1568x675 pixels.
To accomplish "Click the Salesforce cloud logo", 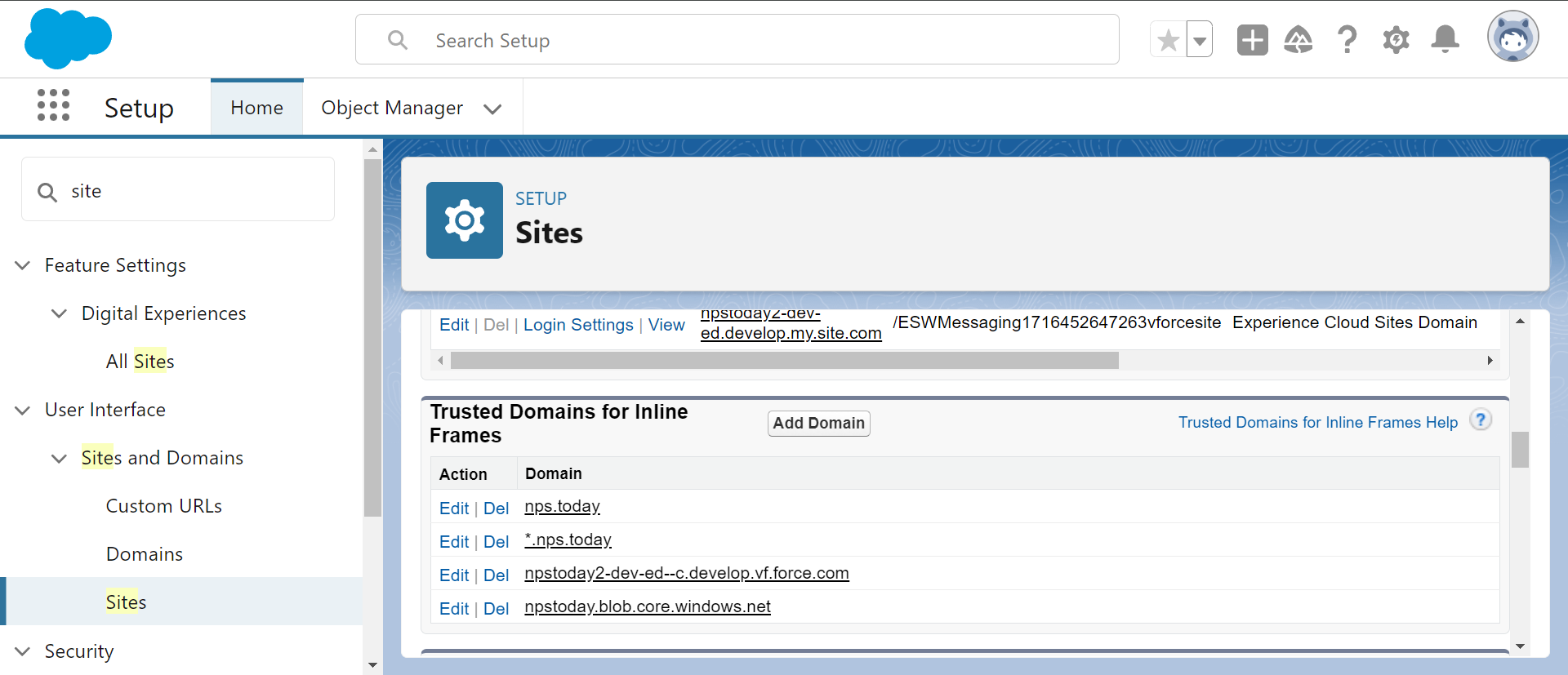I will [68, 38].
